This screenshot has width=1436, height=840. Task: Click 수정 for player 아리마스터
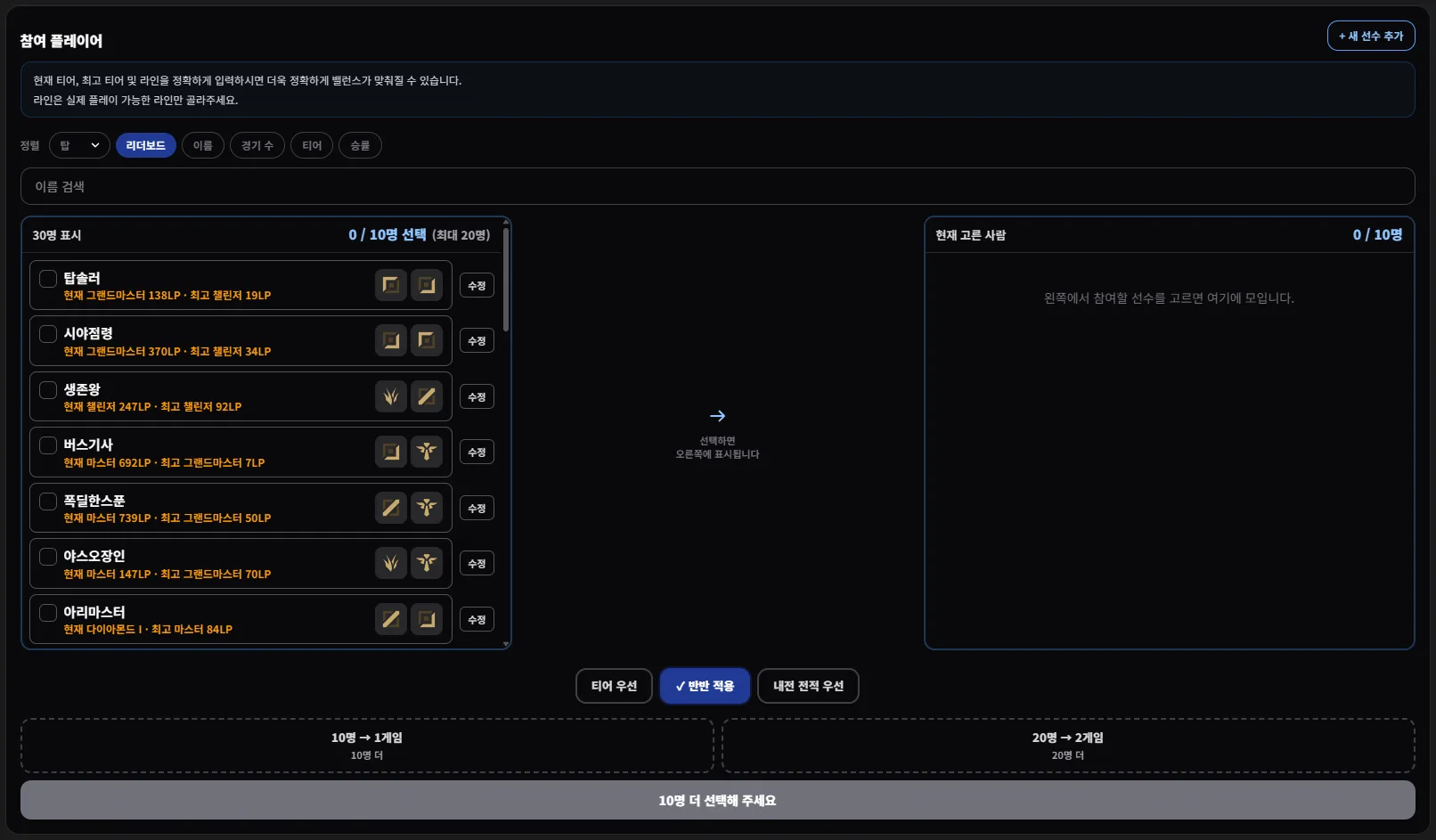point(477,620)
